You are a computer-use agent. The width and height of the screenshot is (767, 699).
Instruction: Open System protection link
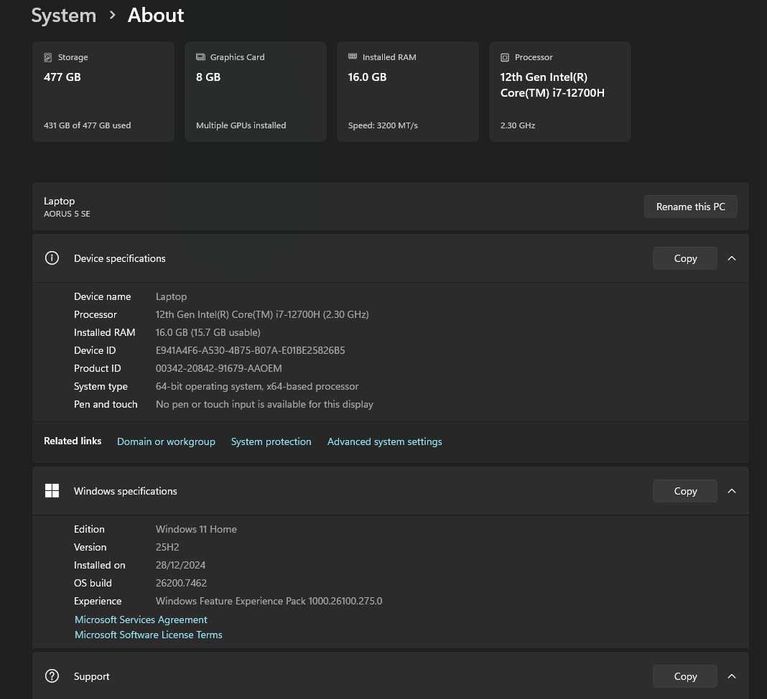point(271,441)
